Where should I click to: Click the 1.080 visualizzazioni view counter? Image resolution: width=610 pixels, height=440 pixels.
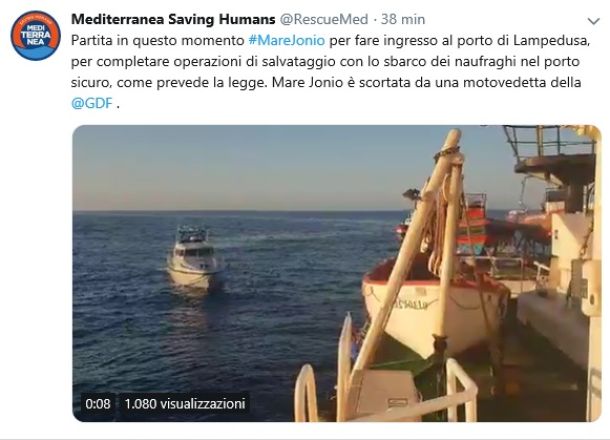(185, 404)
